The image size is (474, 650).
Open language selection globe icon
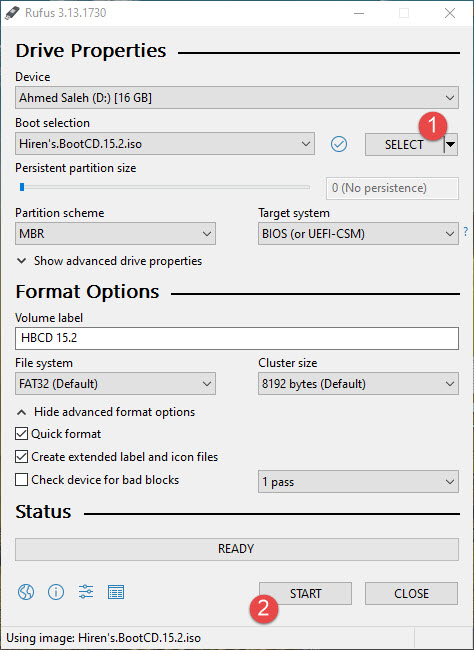[26, 592]
